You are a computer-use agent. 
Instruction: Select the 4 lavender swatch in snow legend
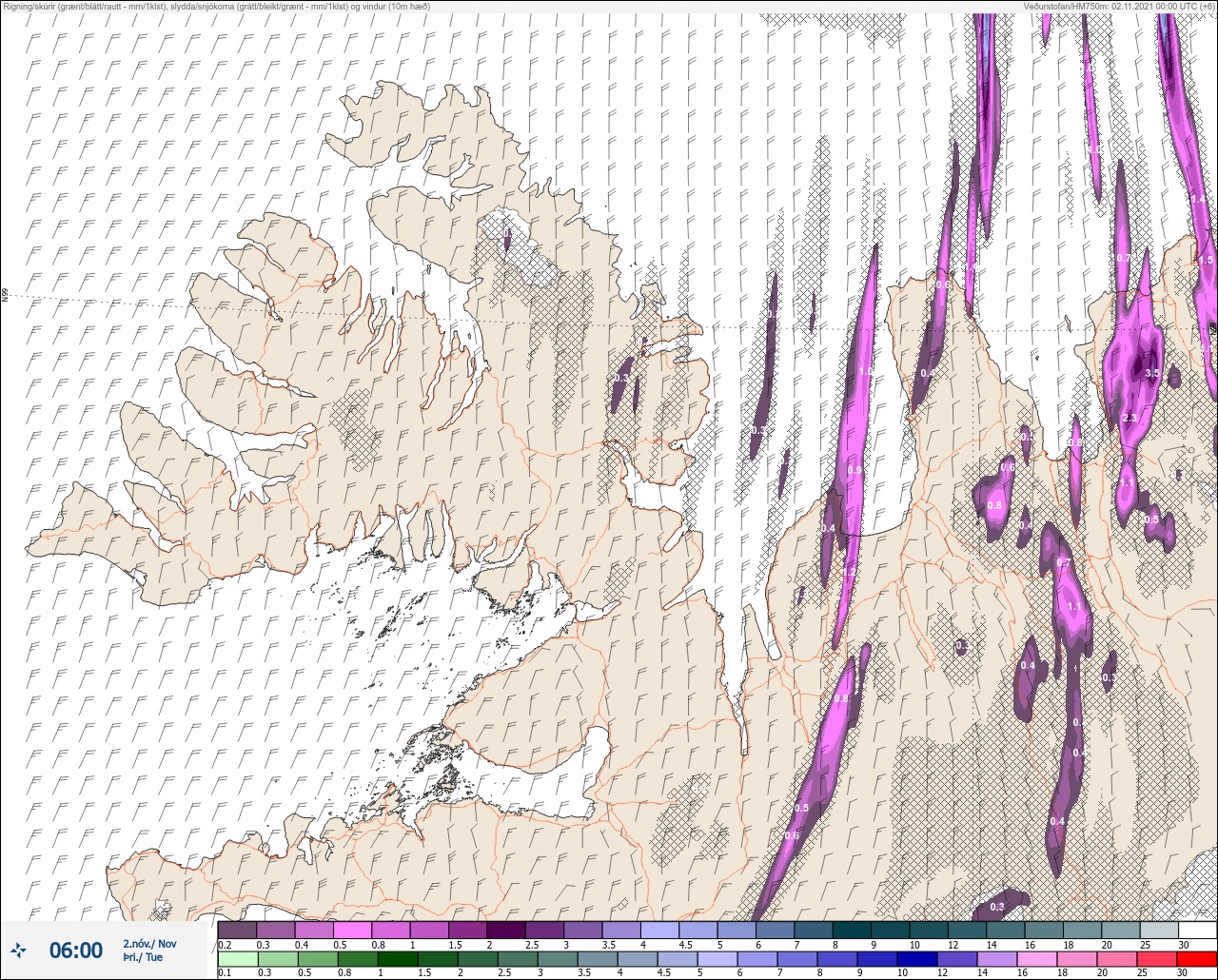(659, 930)
